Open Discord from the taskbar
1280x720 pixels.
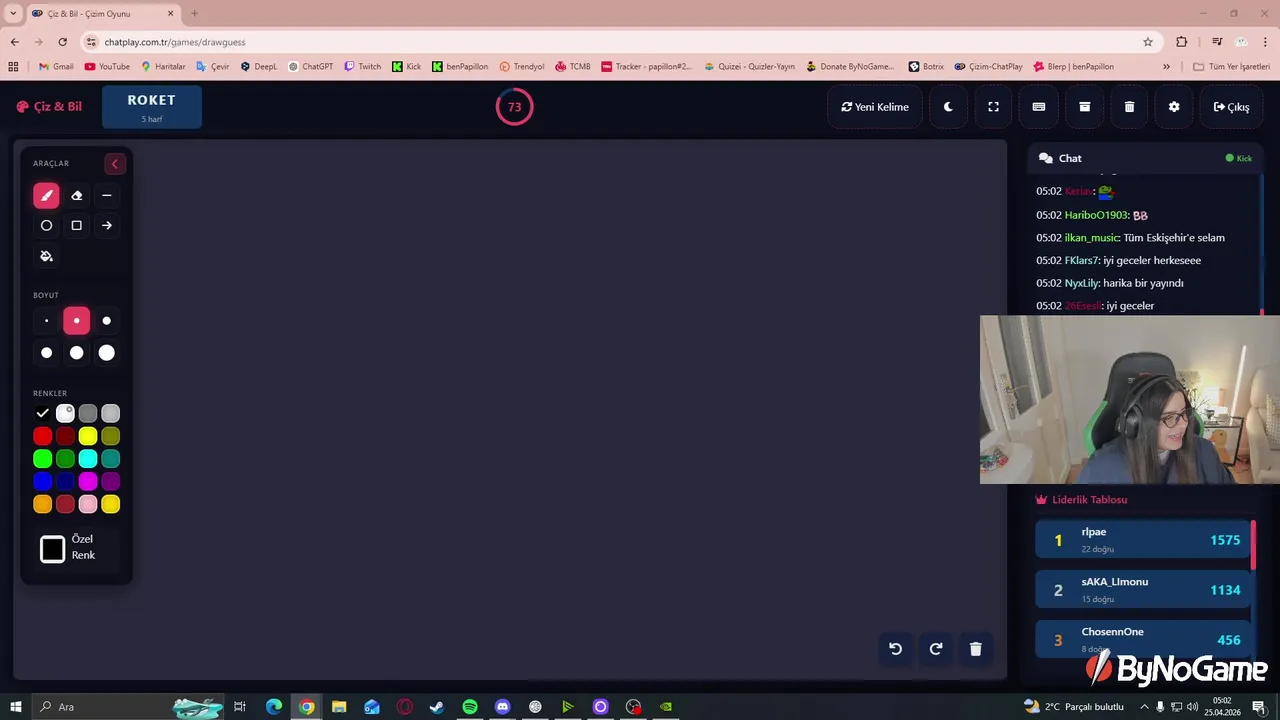(x=502, y=707)
